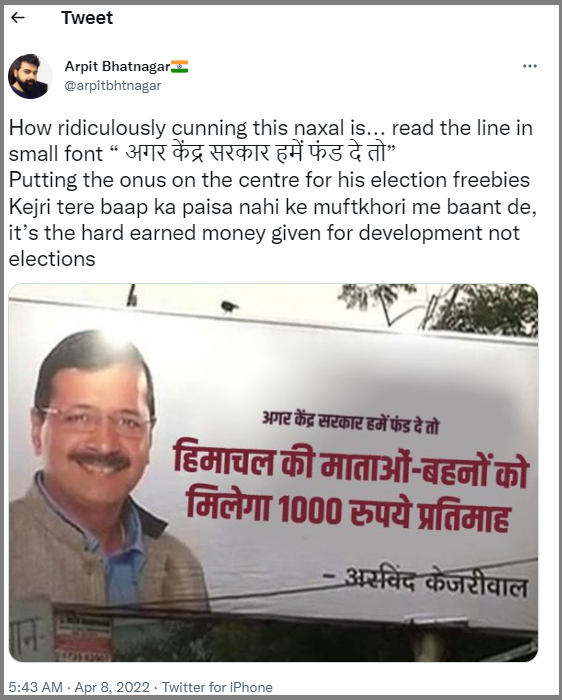Open the attached billboard photo
Viewport: 562px width, 700px height.
(x=273, y=472)
